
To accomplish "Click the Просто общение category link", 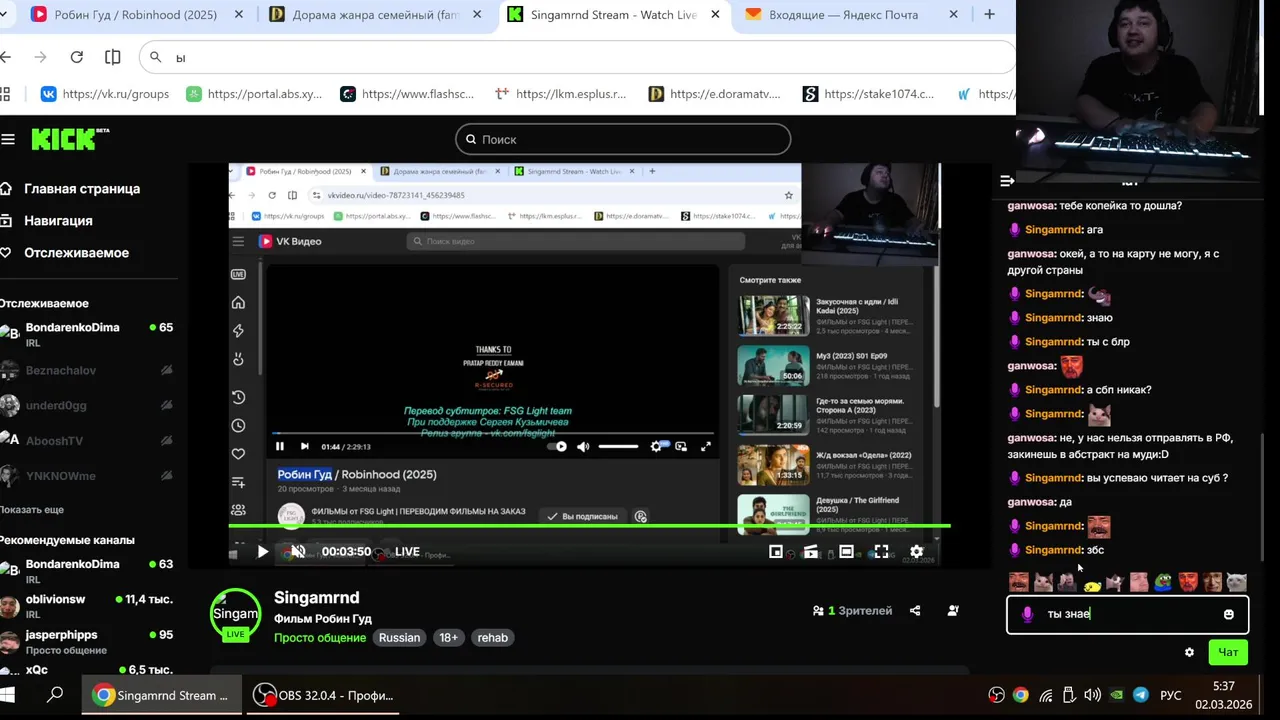I will pos(320,638).
